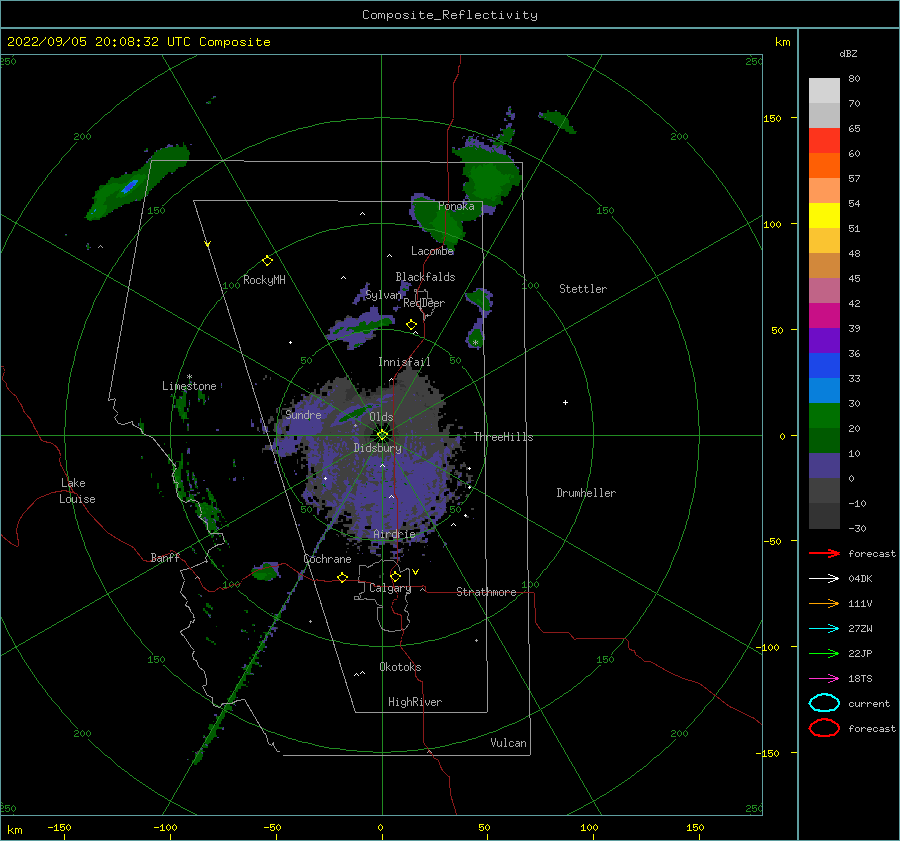Image resolution: width=900 pixels, height=841 pixels.
Task: Select the yellow diamond marker beside RedDeer
Action: tap(412, 325)
